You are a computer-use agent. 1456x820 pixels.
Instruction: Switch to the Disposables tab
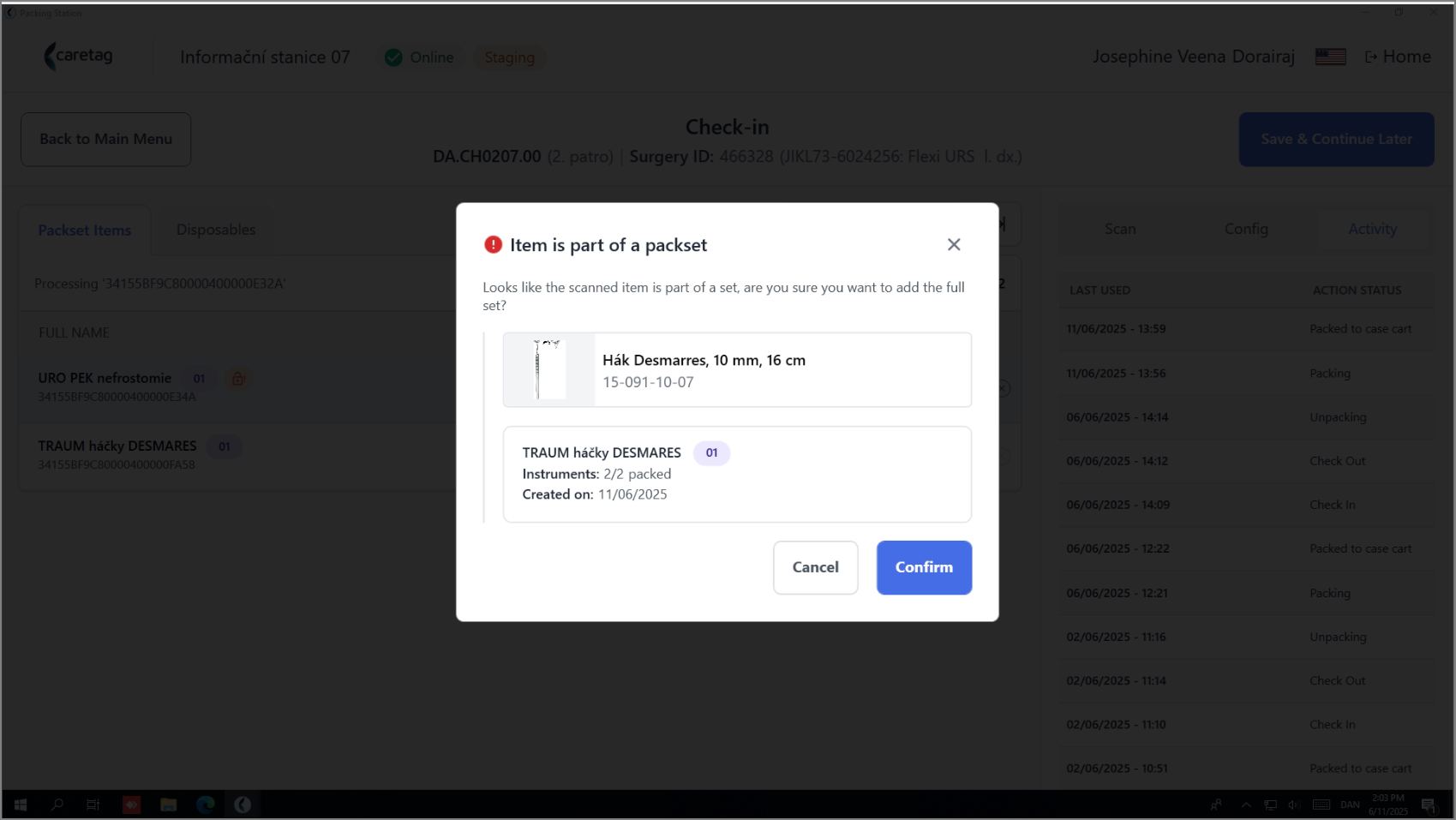216,230
